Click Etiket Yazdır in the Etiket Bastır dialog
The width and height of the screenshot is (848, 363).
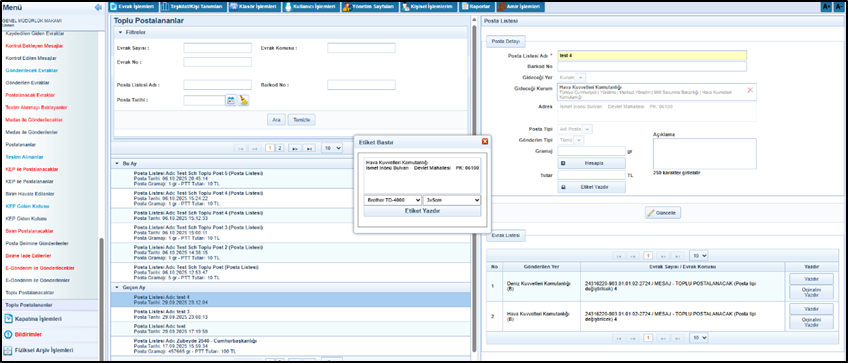point(422,211)
